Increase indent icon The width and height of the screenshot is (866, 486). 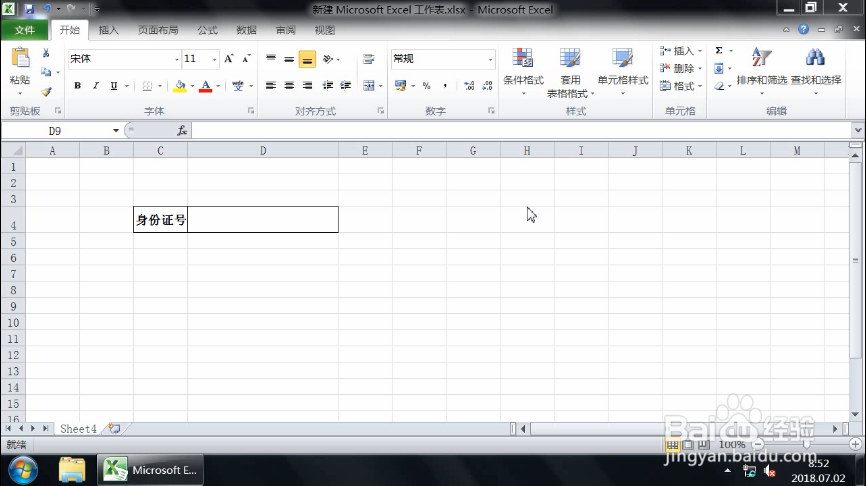coord(346,86)
